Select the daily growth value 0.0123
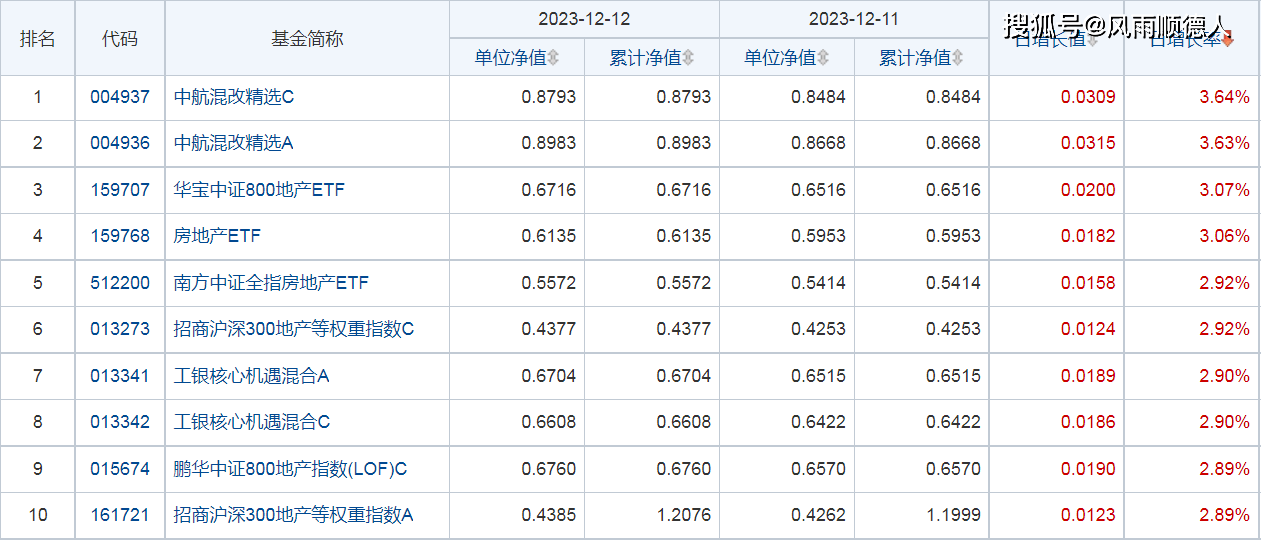The width and height of the screenshot is (1261, 540). click(x=1088, y=515)
